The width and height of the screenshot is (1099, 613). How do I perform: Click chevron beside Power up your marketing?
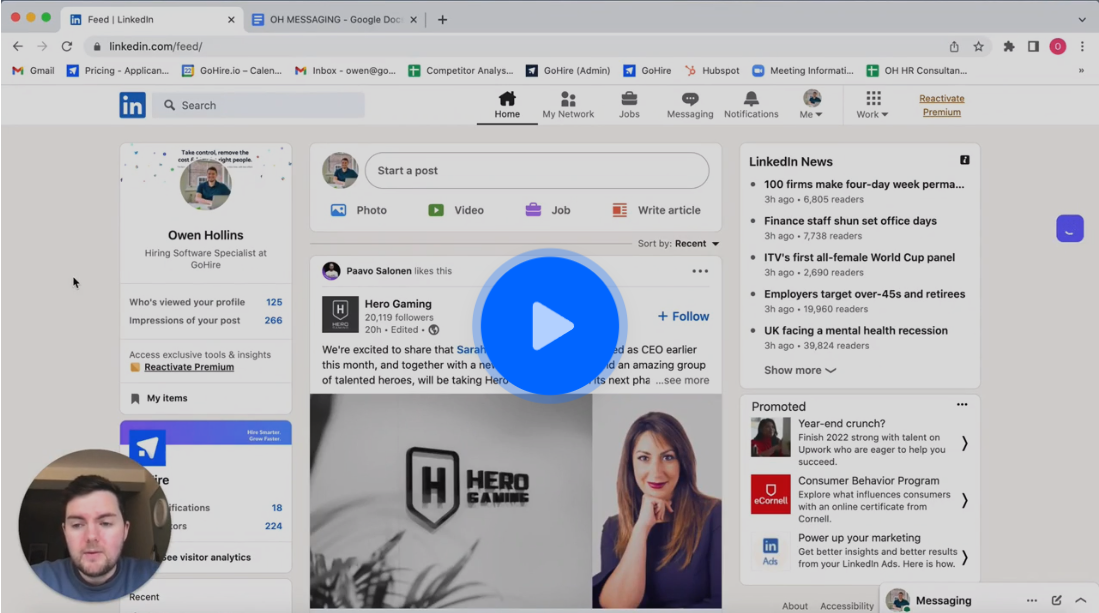[965, 557]
